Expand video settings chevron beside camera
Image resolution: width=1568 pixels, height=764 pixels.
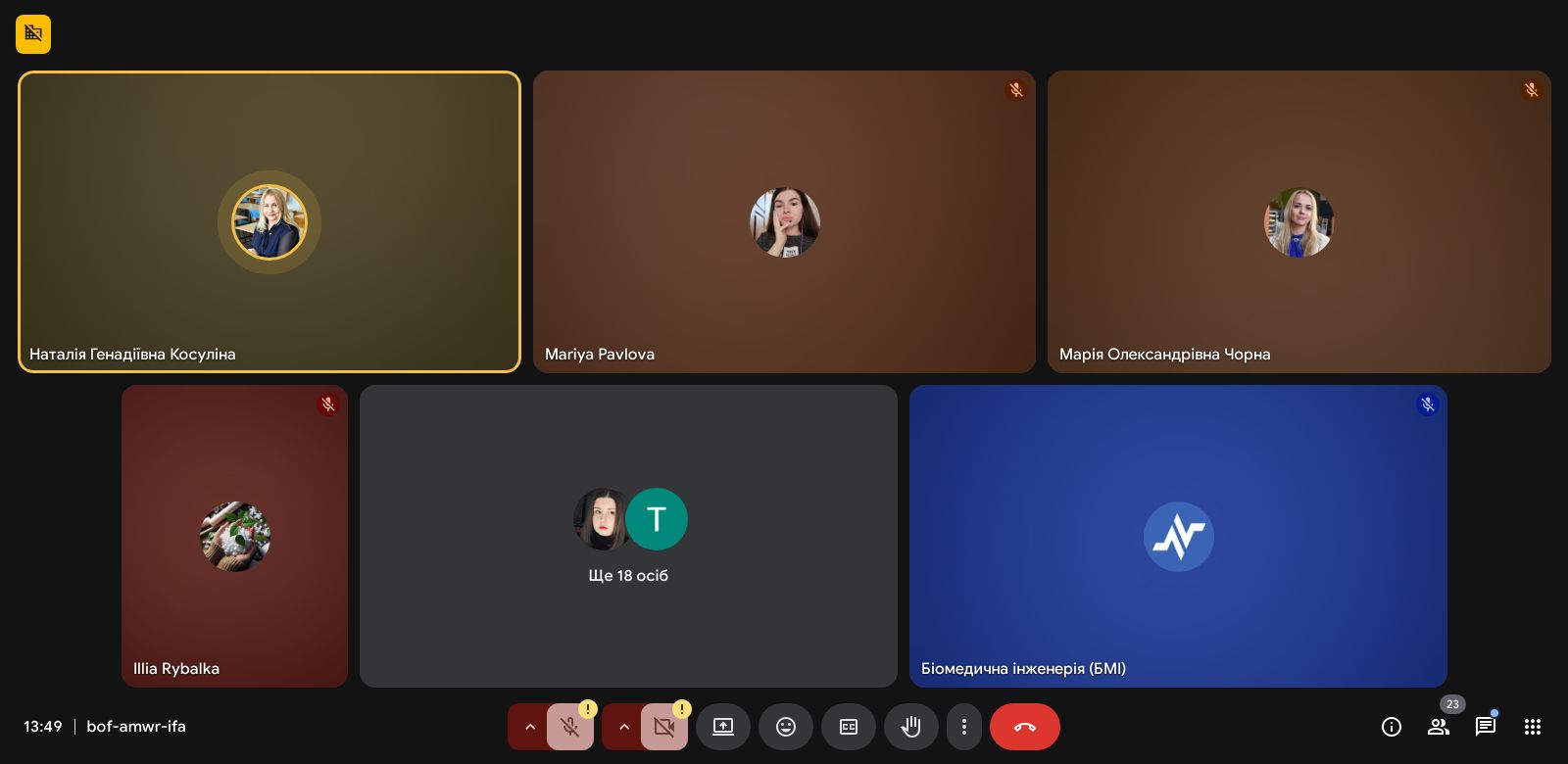tap(623, 727)
